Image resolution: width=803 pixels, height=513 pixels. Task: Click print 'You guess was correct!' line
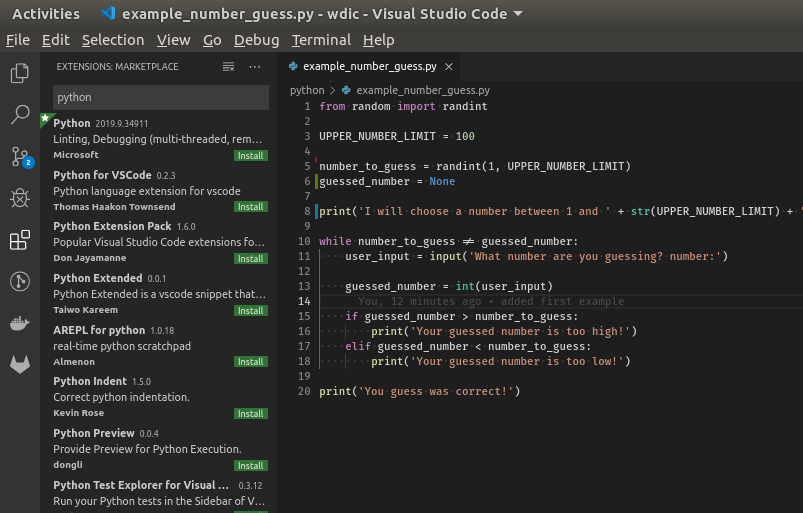(419, 391)
